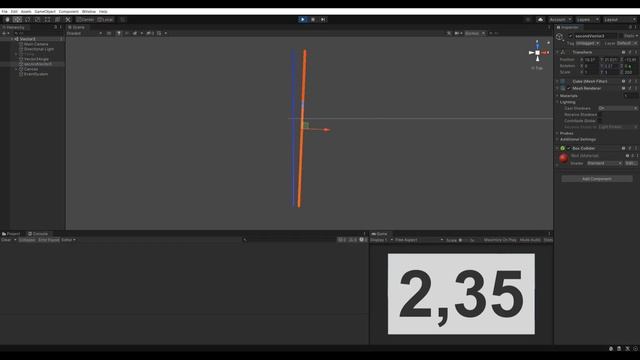The image size is (640, 360).
Task: Open the Gizmos dropdown in Scene view
Action: pos(475,33)
